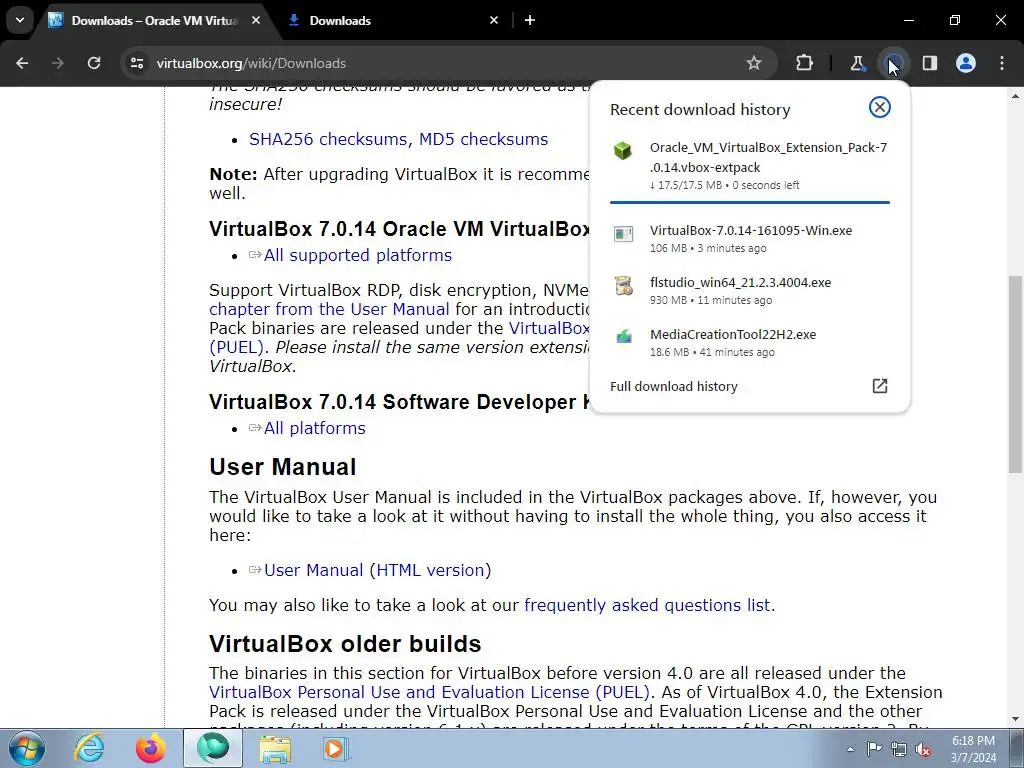Expand the tab search dropdown arrow
Image resolution: width=1024 pixels, height=768 pixels.
(20, 20)
